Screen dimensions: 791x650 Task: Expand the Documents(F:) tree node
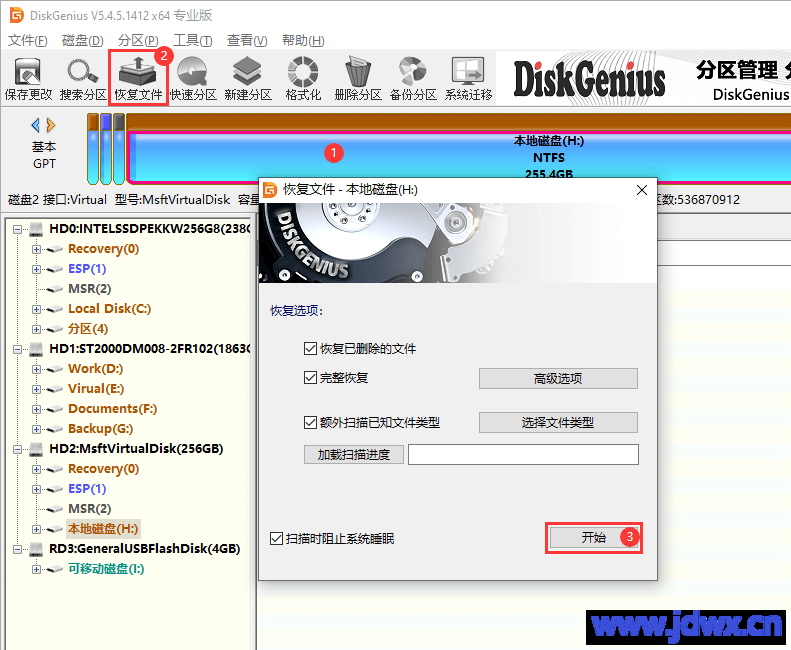(x=36, y=409)
